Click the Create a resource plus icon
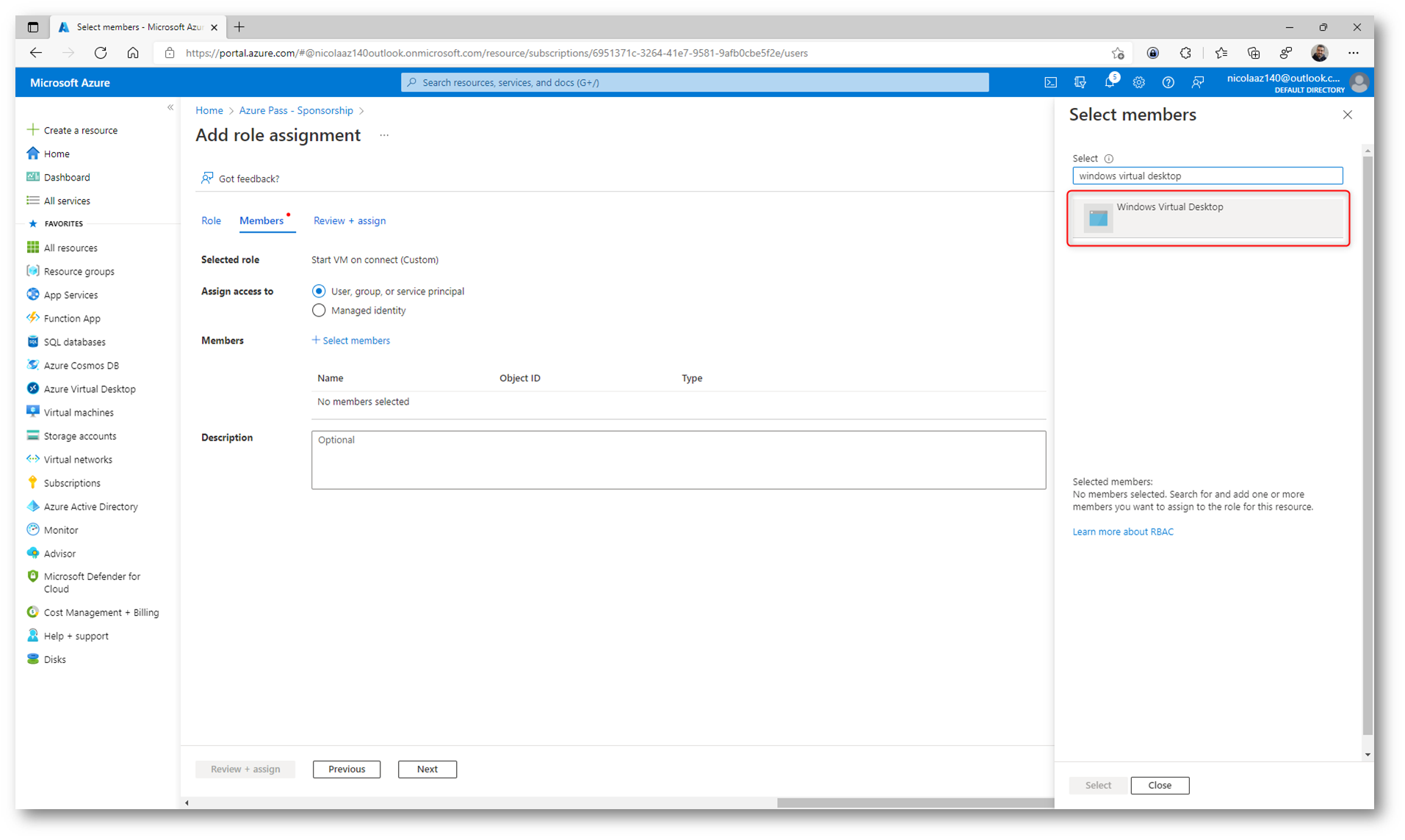The height and width of the screenshot is (840, 1405). tap(32, 130)
